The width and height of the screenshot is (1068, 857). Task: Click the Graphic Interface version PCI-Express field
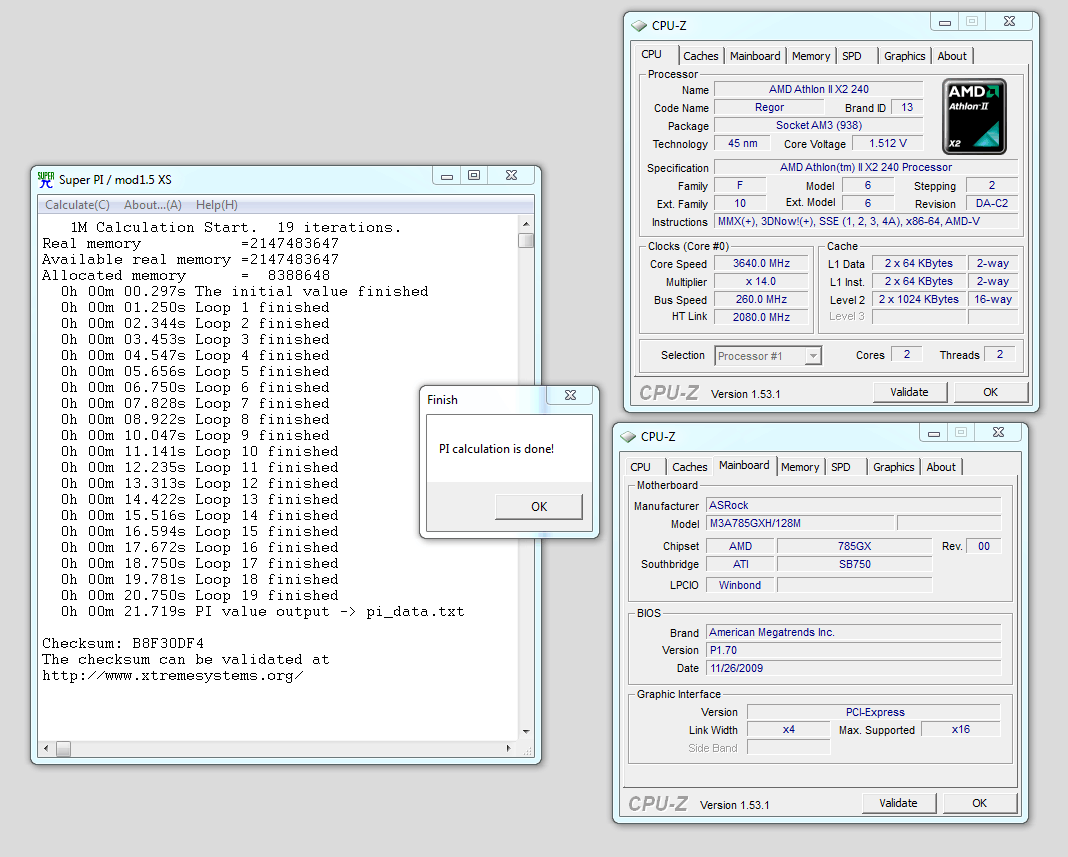(x=875, y=712)
